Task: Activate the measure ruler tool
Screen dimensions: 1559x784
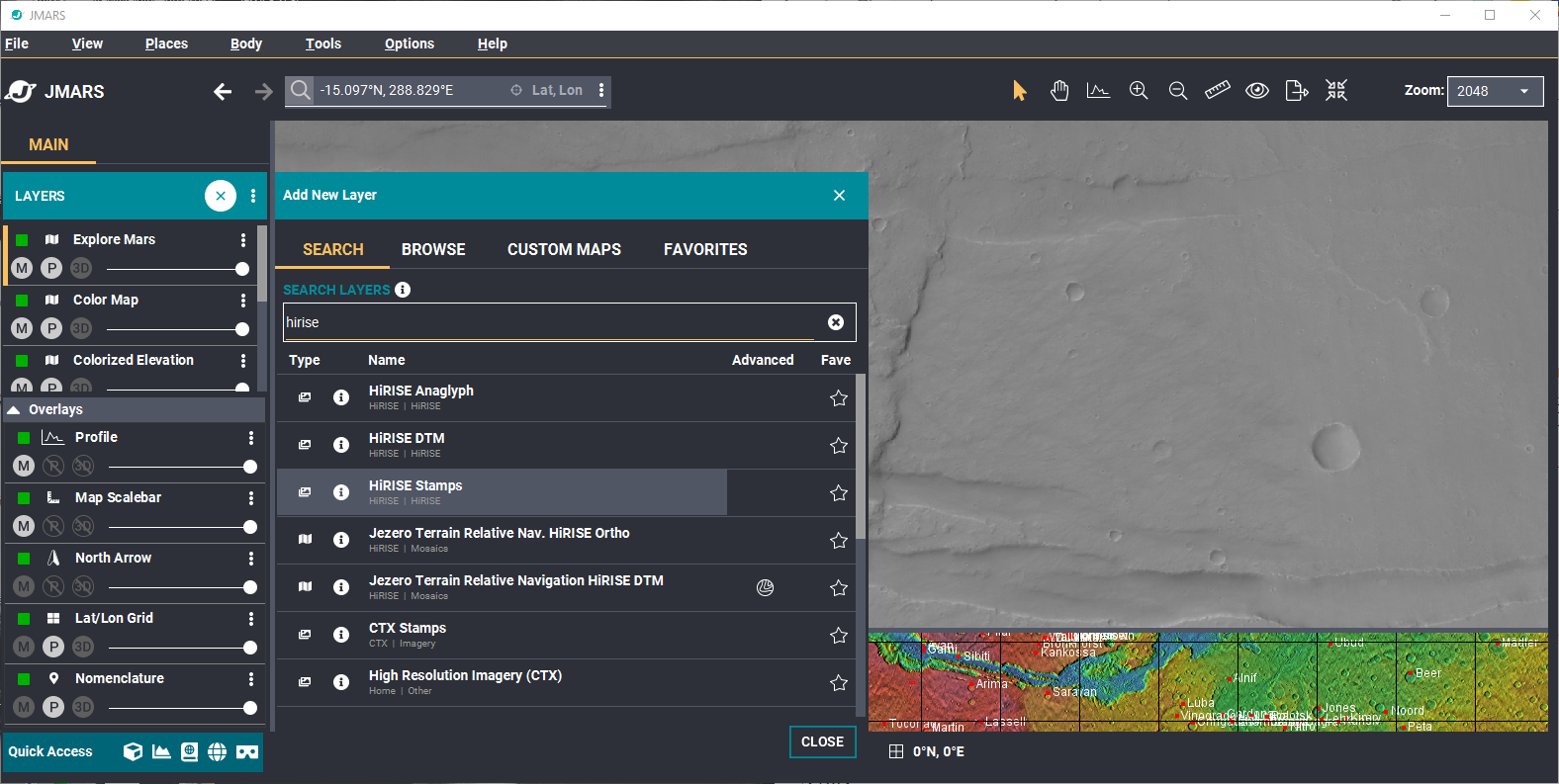Action: (1218, 90)
